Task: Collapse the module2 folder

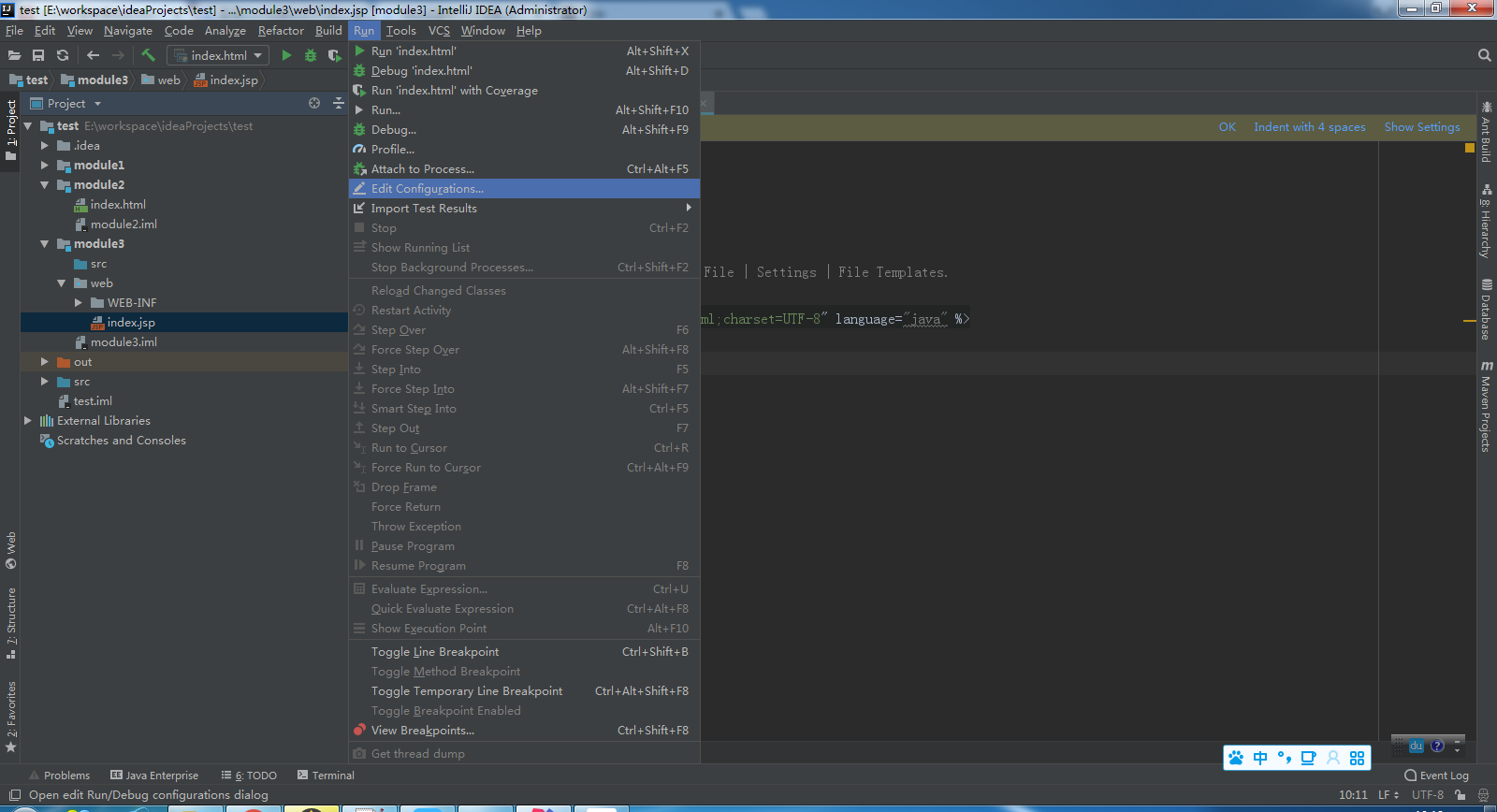Action: [44, 185]
